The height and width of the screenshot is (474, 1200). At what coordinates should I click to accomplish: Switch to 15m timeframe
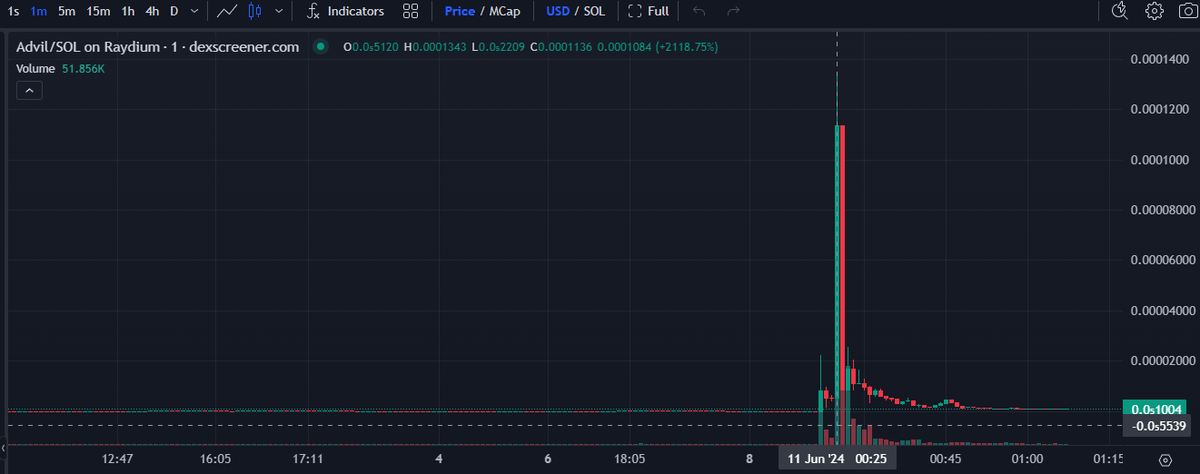[x=98, y=12]
